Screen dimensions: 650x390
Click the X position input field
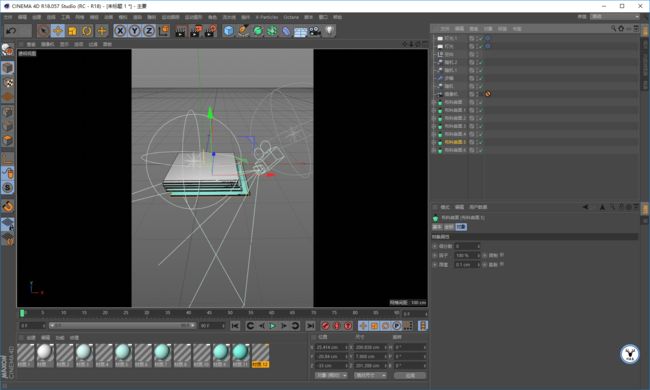pos(331,347)
